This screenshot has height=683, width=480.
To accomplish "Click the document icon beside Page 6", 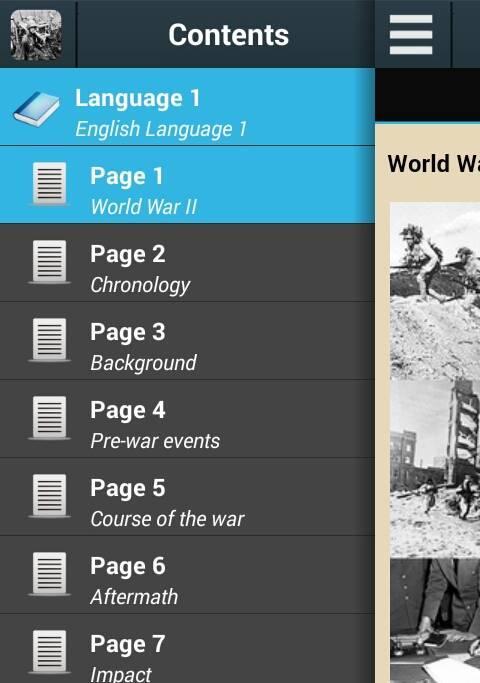I will pos(50,574).
